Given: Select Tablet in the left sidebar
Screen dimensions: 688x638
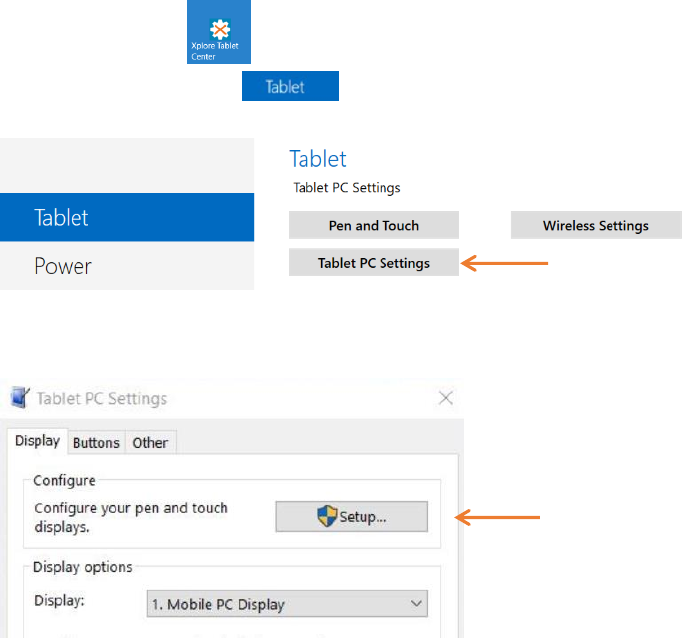Looking at the screenshot, I should pyautogui.click(x=127, y=217).
